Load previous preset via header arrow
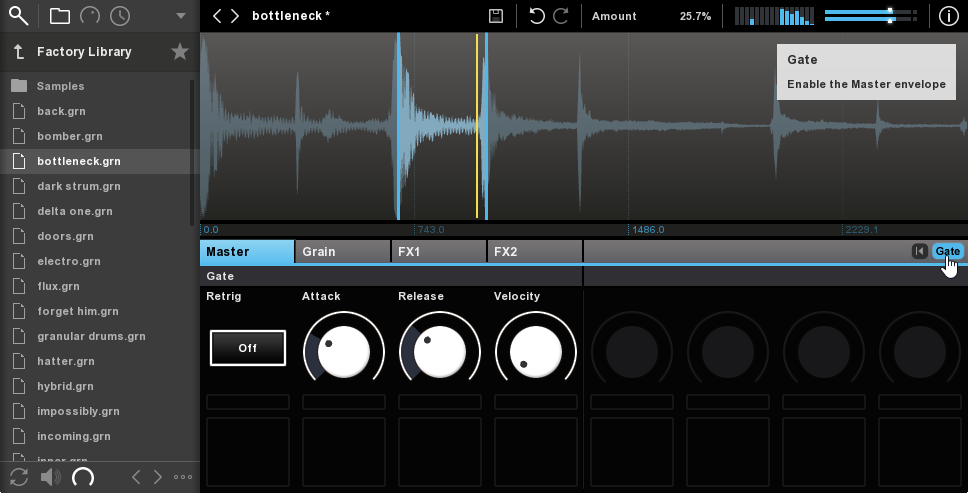 (217, 16)
